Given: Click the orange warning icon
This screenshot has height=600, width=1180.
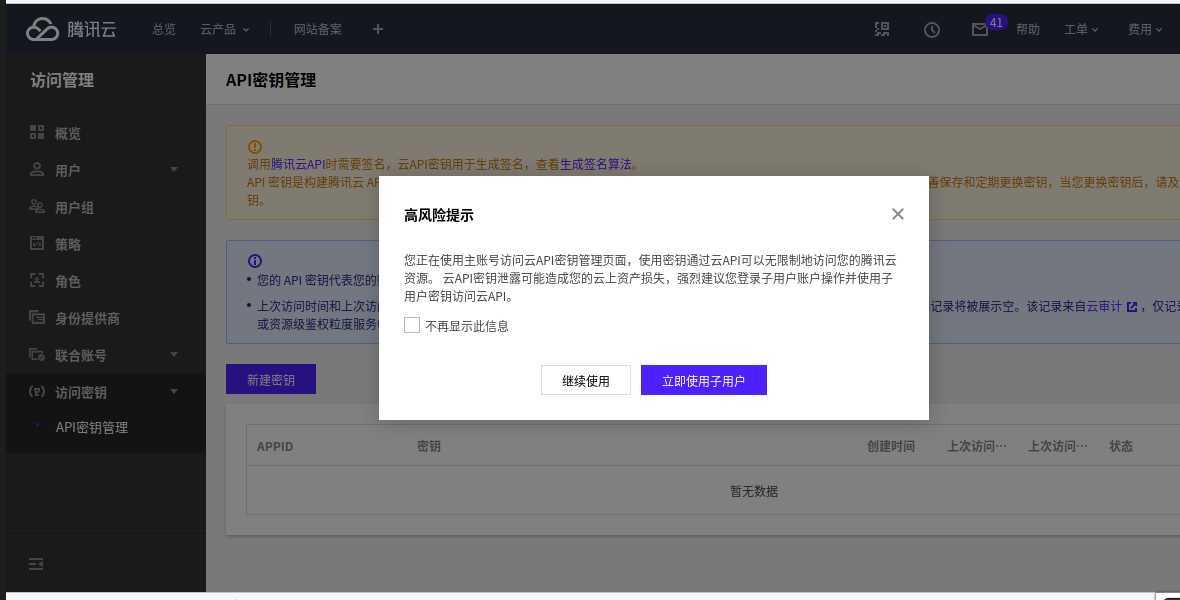Looking at the screenshot, I should tap(254, 147).
